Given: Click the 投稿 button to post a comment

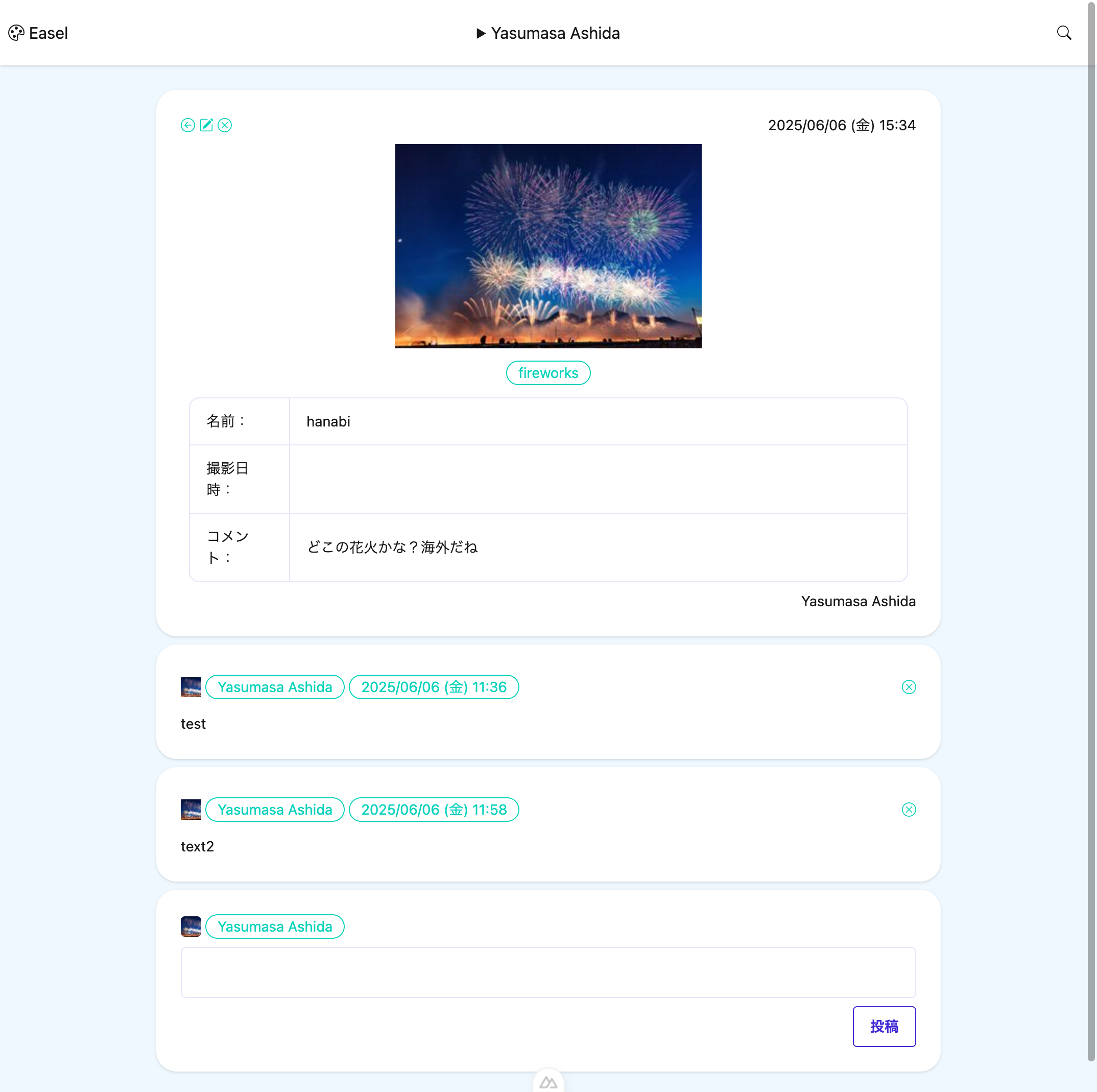Looking at the screenshot, I should (884, 1026).
